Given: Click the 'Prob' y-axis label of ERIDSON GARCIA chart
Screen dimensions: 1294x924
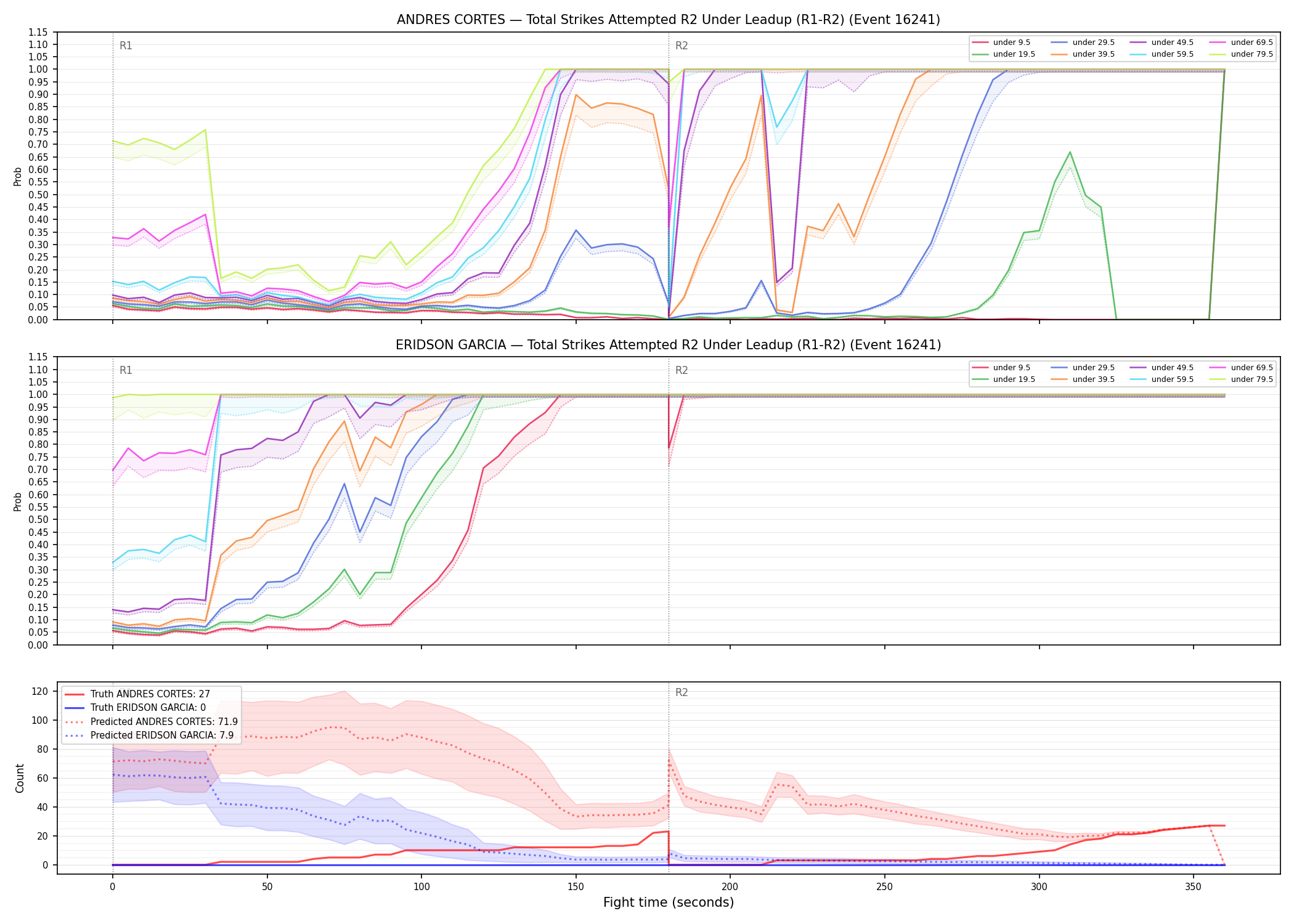Looking at the screenshot, I should [x=18, y=501].
